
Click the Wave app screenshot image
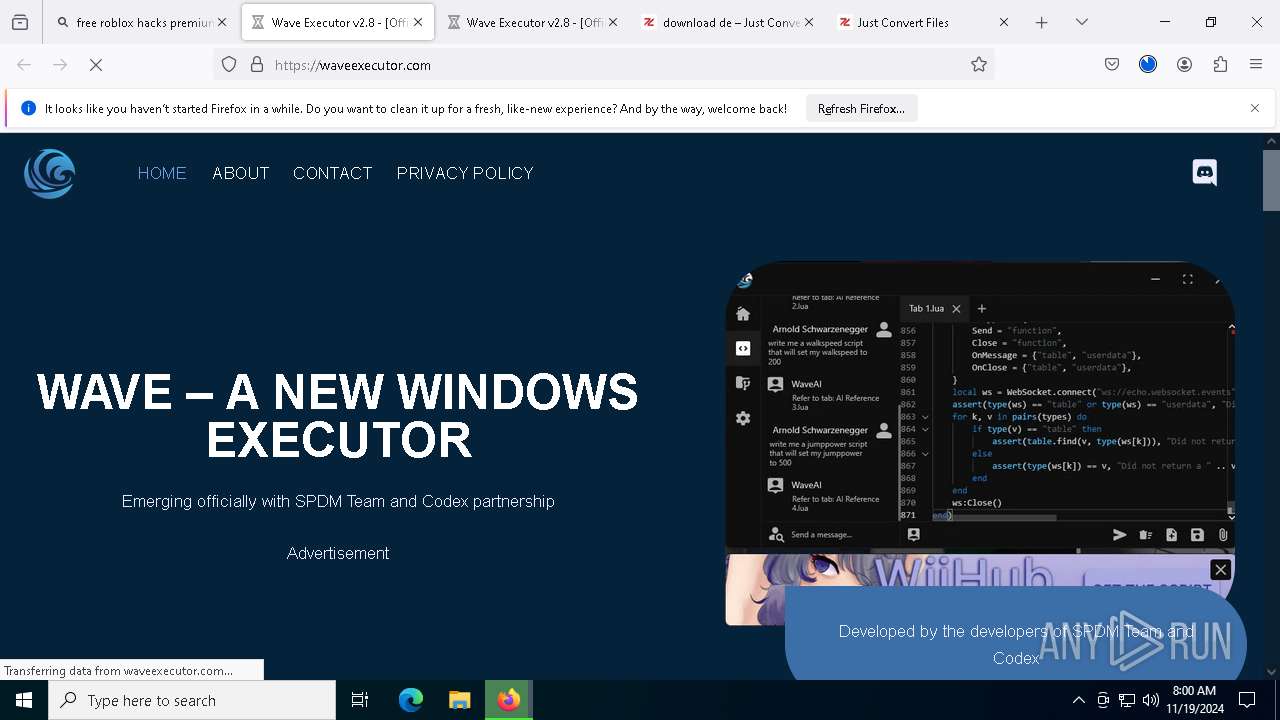[980, 407]
